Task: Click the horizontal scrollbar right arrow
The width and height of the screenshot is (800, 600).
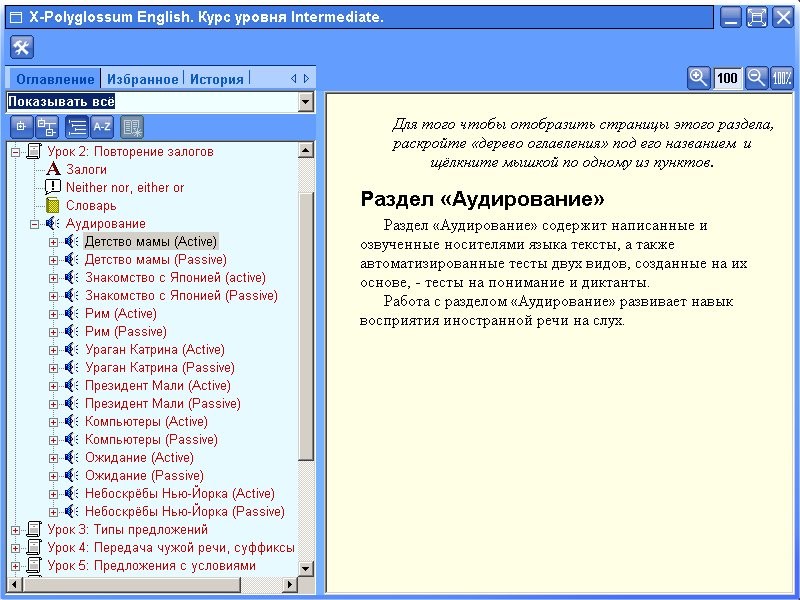Action: pos(290,584)
